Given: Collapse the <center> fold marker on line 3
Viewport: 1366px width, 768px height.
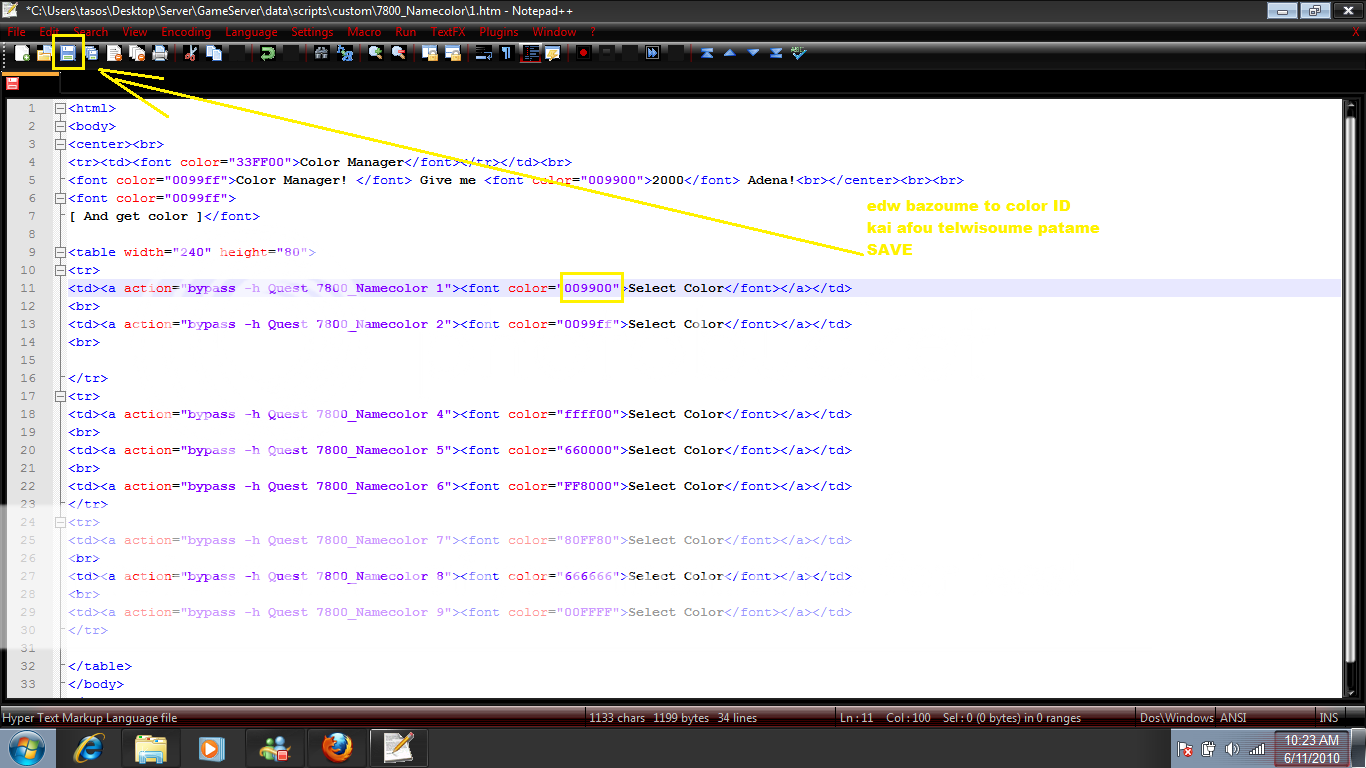Looking at the screenshot, I should pos(60,144).
